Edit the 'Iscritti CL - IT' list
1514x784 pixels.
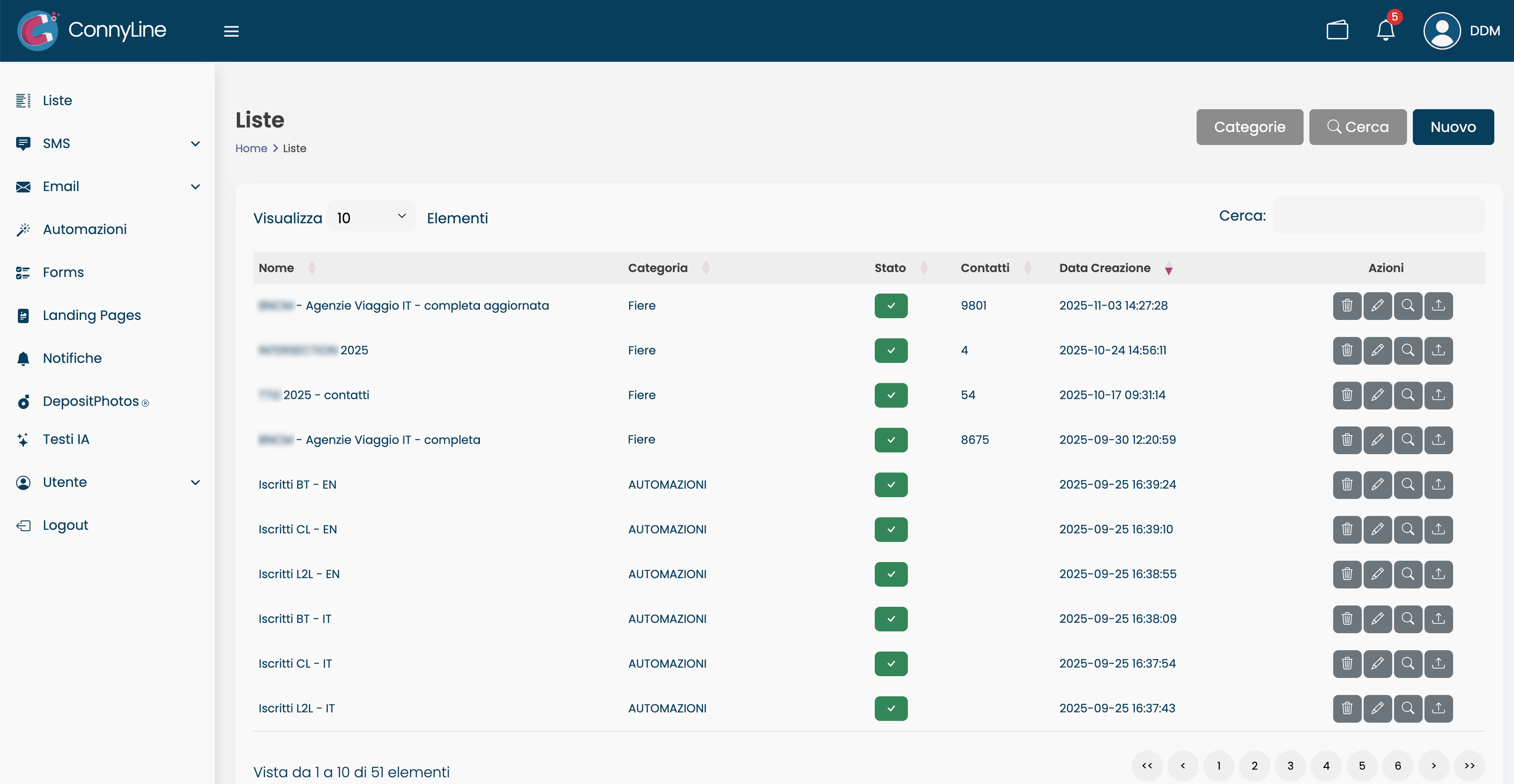[x=1377, y=664]
